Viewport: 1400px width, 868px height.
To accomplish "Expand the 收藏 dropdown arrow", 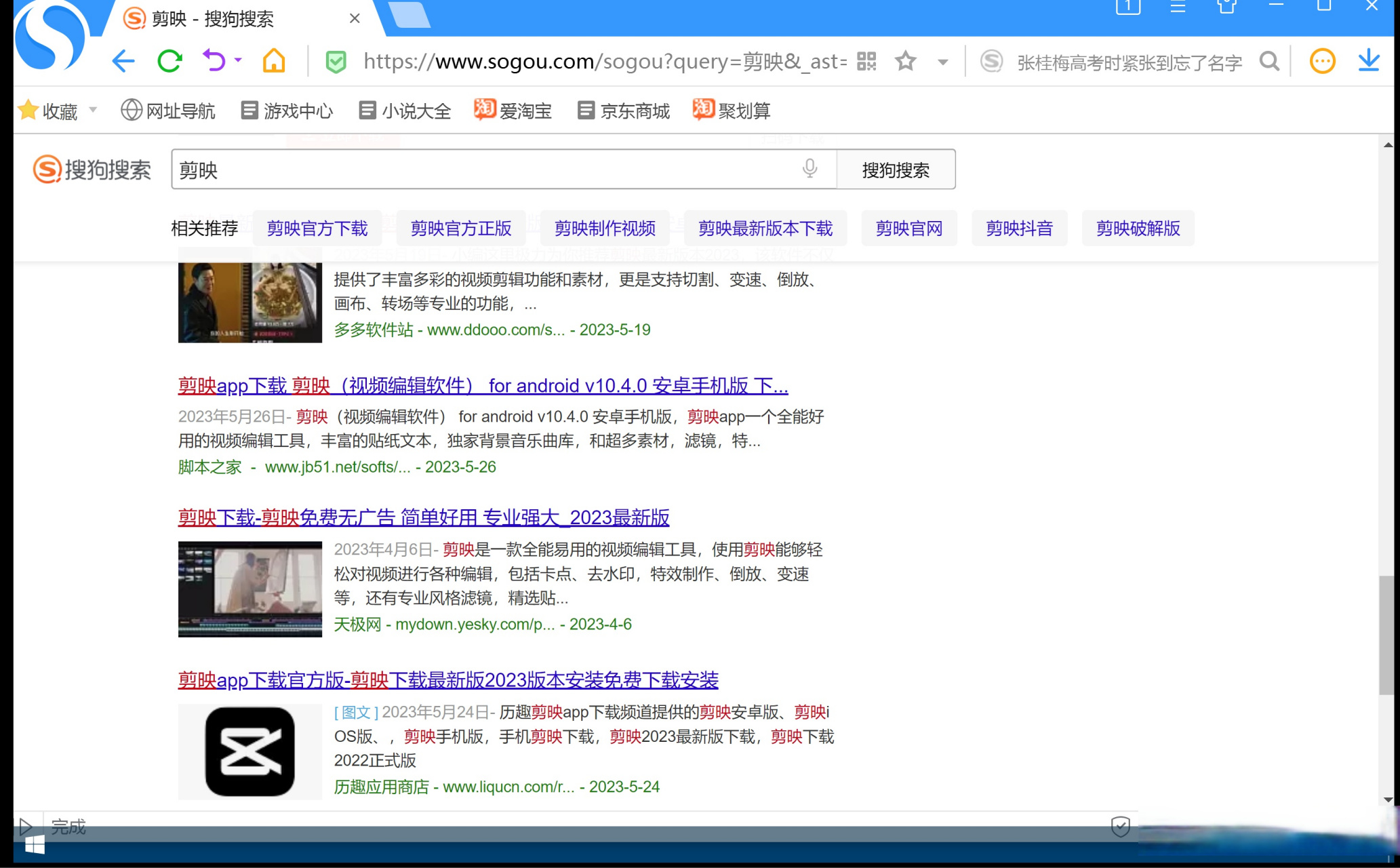I will [93, 110].
